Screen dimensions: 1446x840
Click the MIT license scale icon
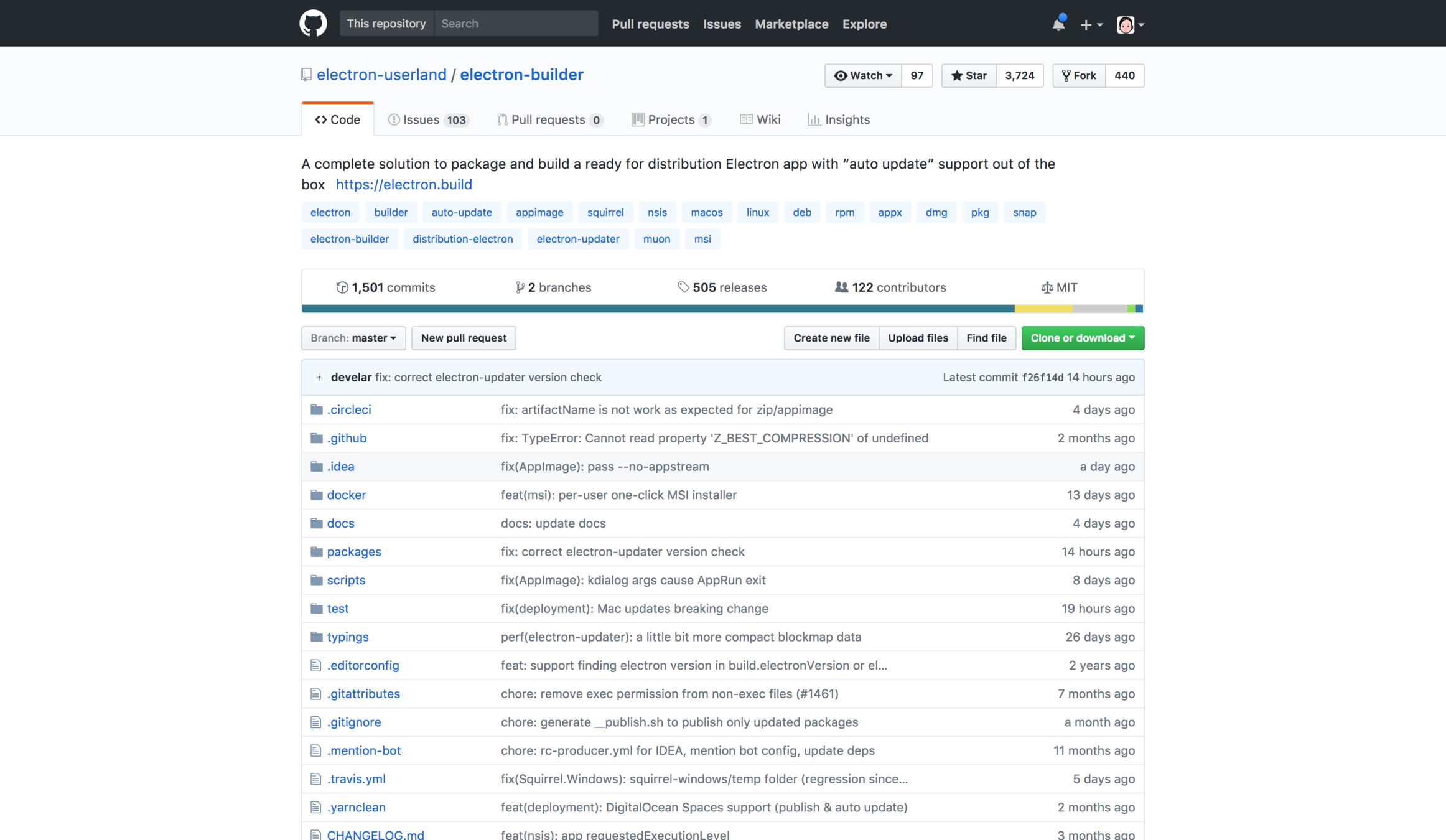point(1047,287)
